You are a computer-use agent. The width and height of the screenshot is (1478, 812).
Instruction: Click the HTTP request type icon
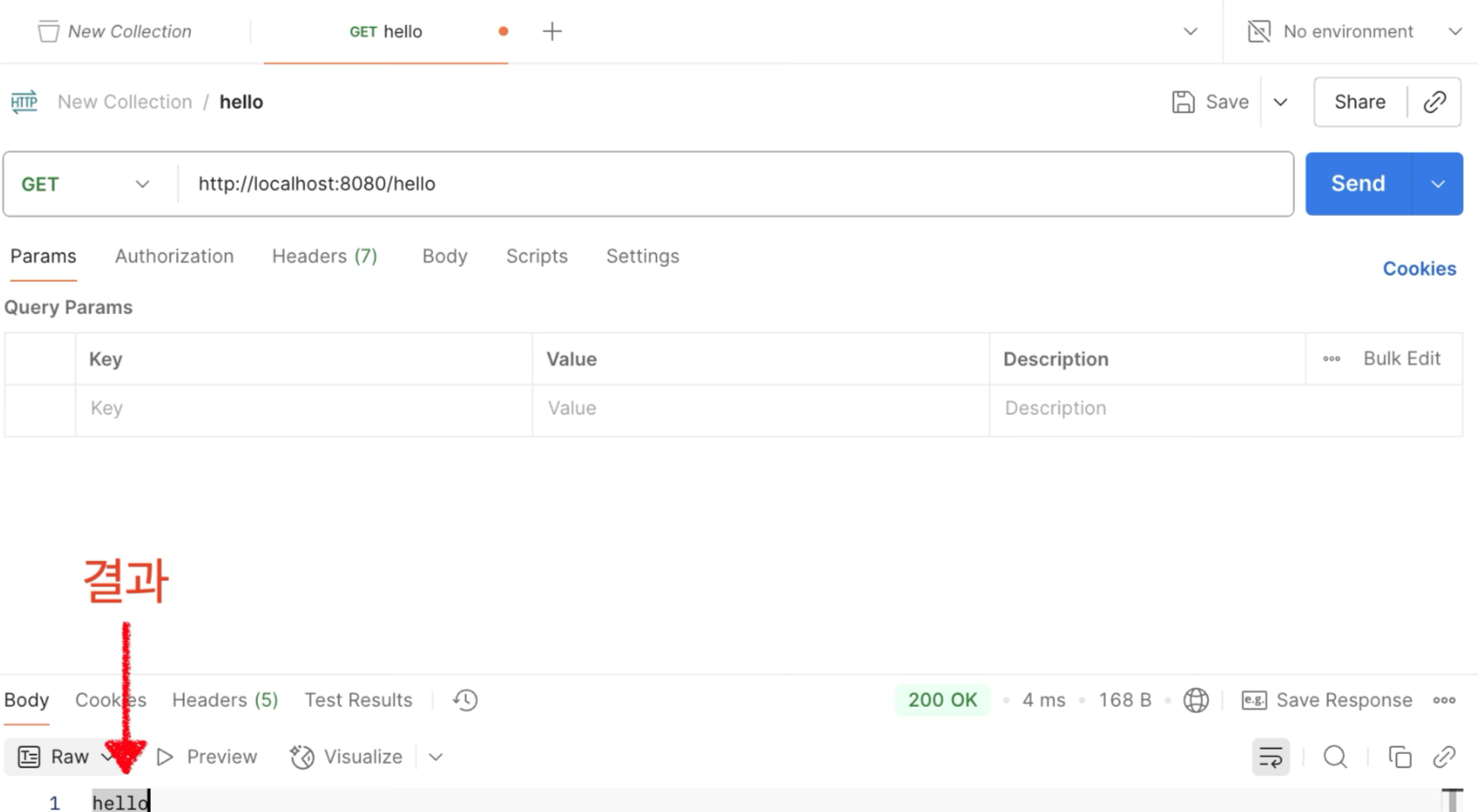click(x=24, y=102)
